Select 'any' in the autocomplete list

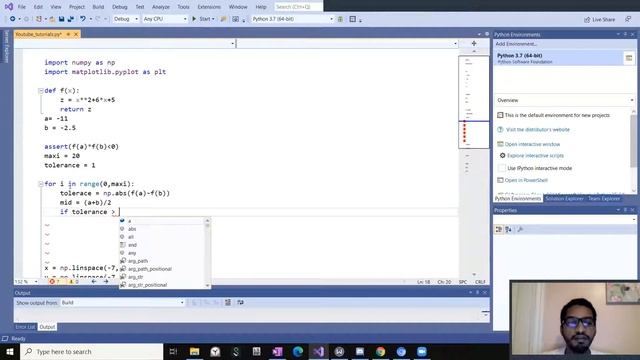[x=162, y=253]
